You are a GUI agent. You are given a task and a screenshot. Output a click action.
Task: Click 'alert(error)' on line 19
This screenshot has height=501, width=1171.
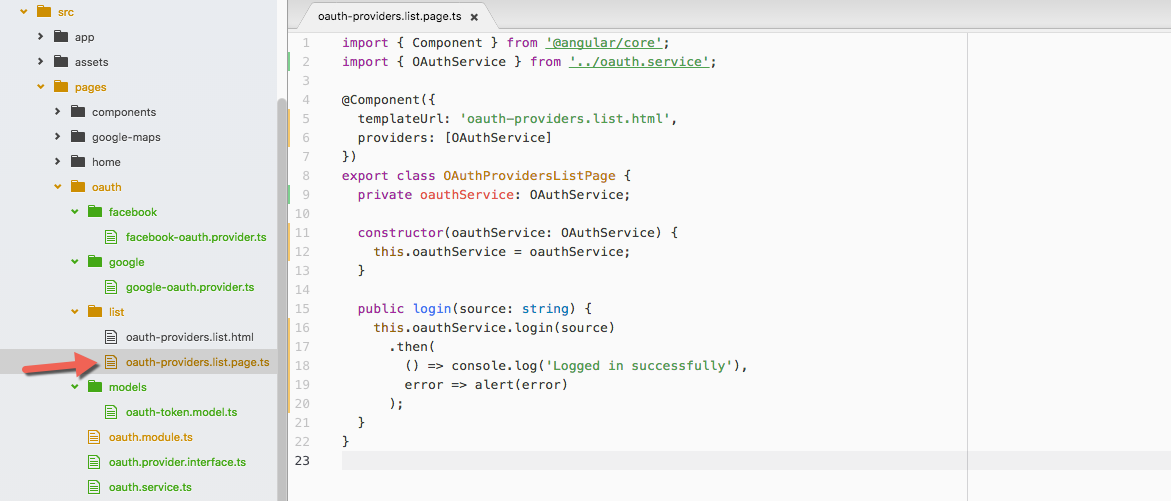coord(521,385)
